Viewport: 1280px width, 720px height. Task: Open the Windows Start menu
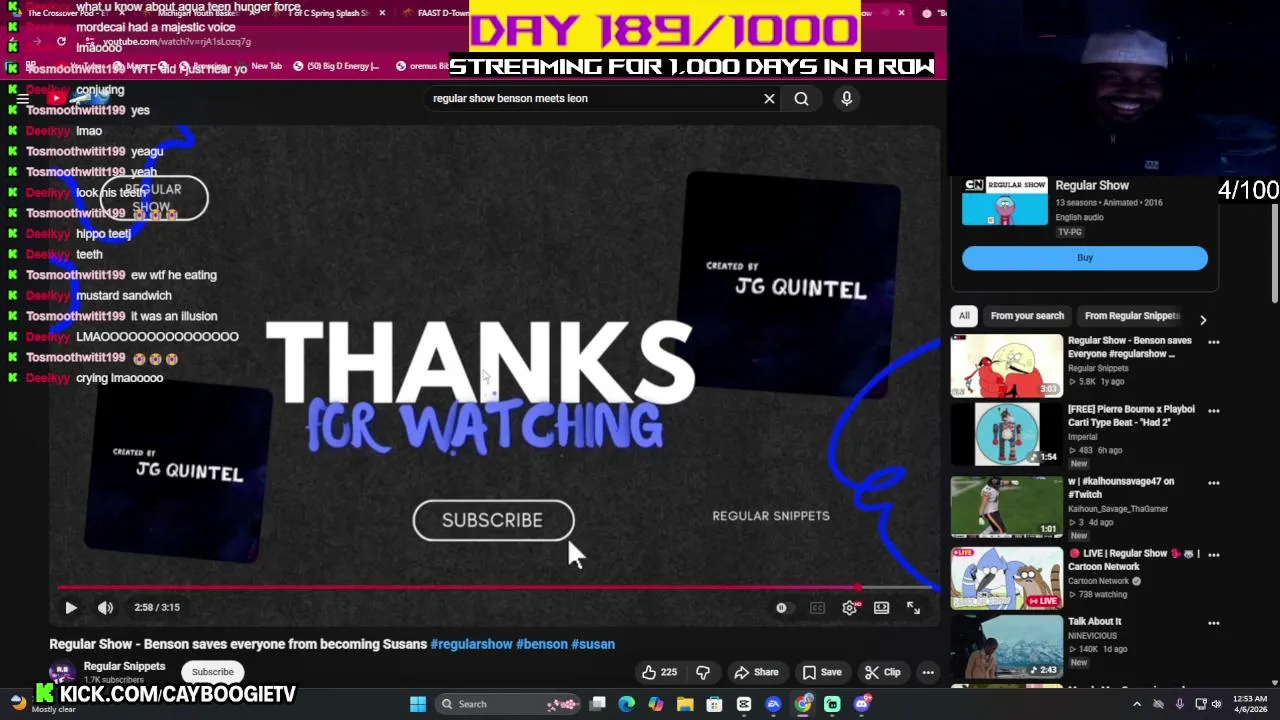(418, 704)
